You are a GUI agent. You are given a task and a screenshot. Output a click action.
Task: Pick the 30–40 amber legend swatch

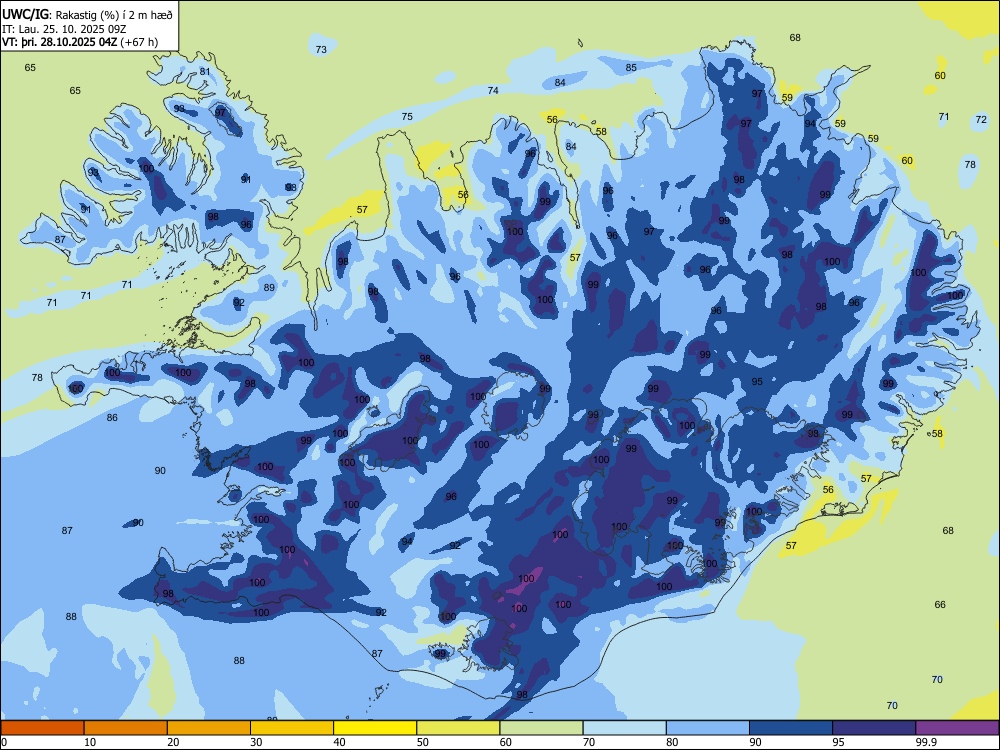click(292, 728)
